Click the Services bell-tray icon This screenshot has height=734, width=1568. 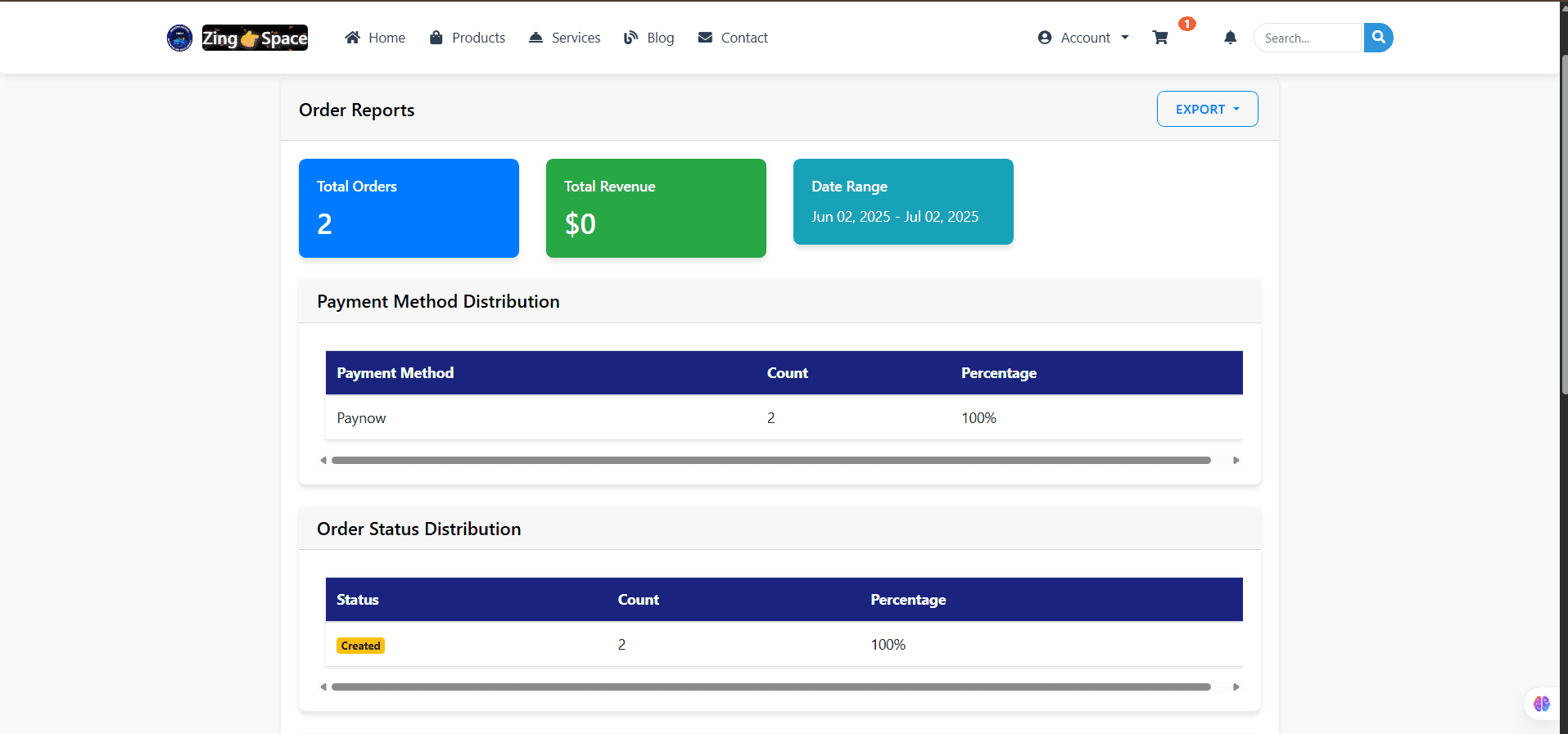535,38
